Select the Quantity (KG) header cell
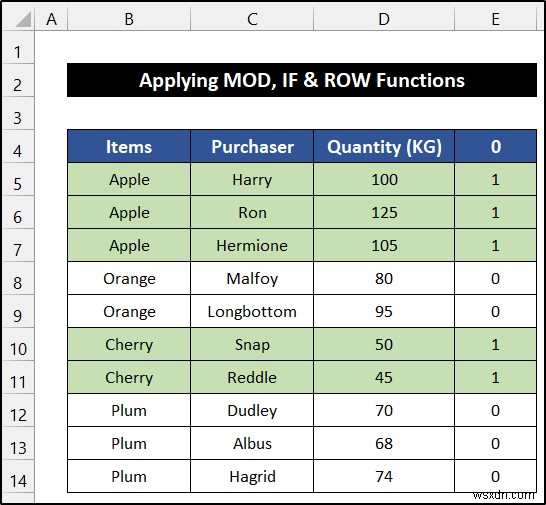 (x=384, y=146)
